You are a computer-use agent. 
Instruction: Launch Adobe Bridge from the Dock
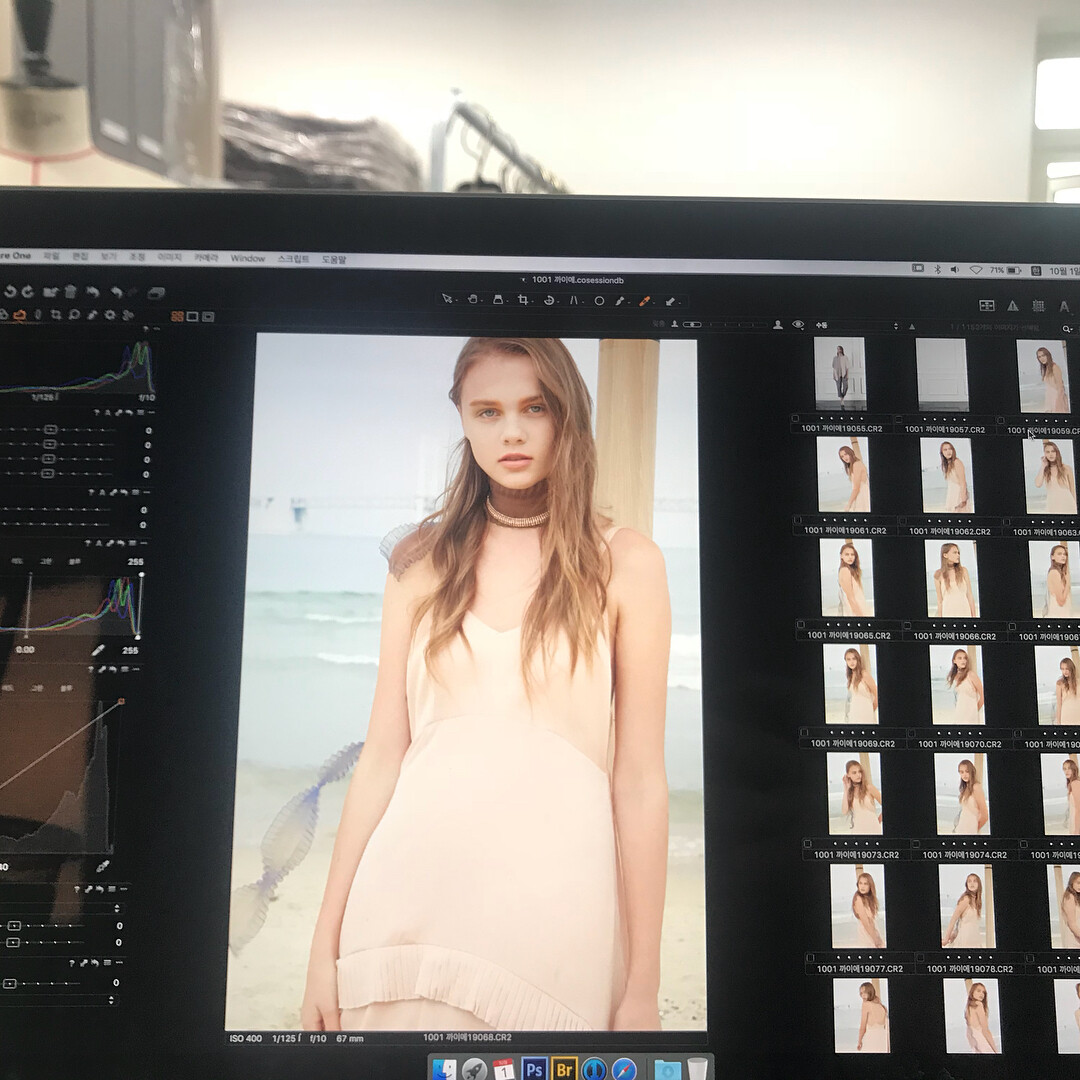coord(564,1068)
